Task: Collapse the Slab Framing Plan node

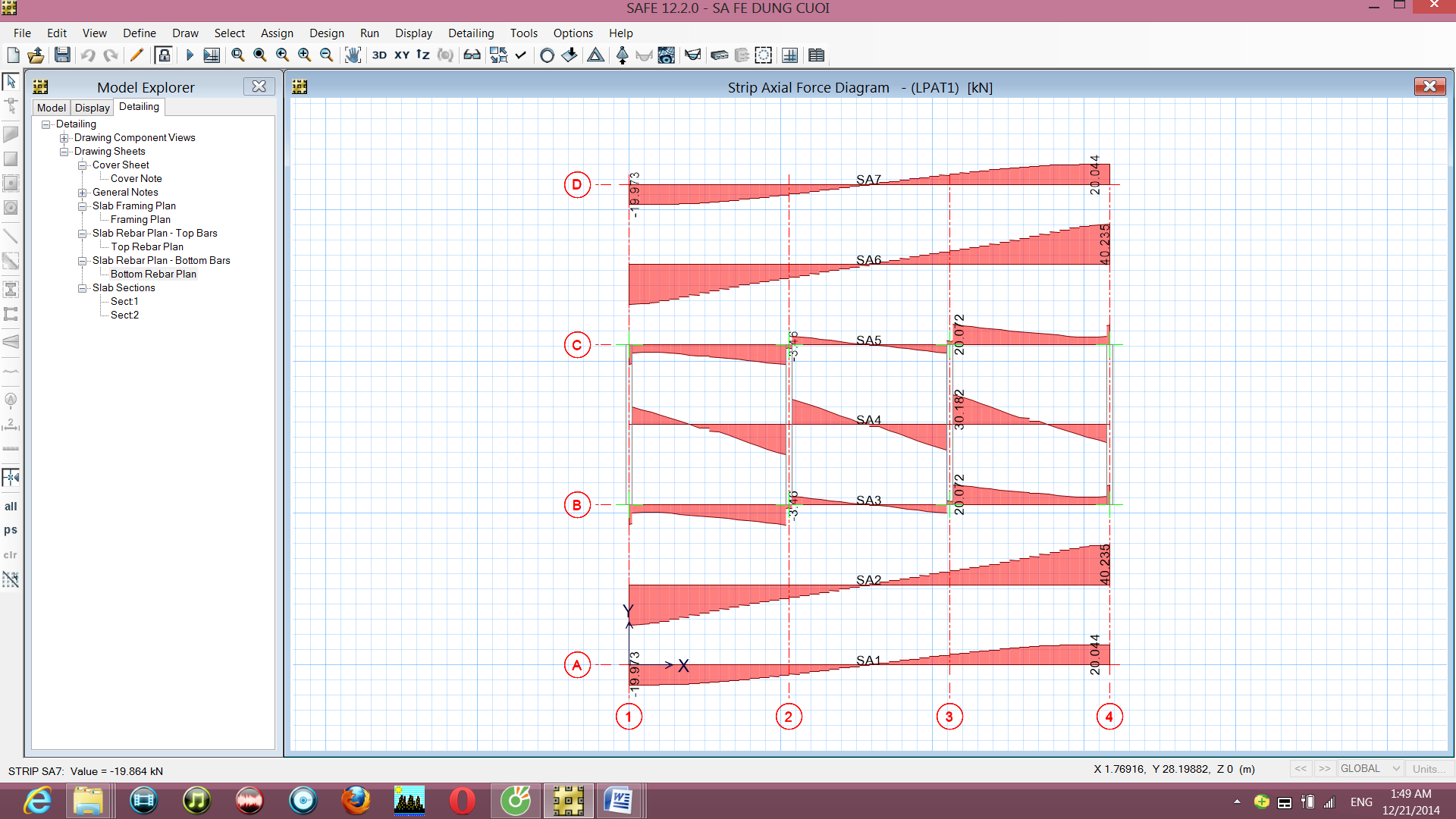Action: point(83,206)
